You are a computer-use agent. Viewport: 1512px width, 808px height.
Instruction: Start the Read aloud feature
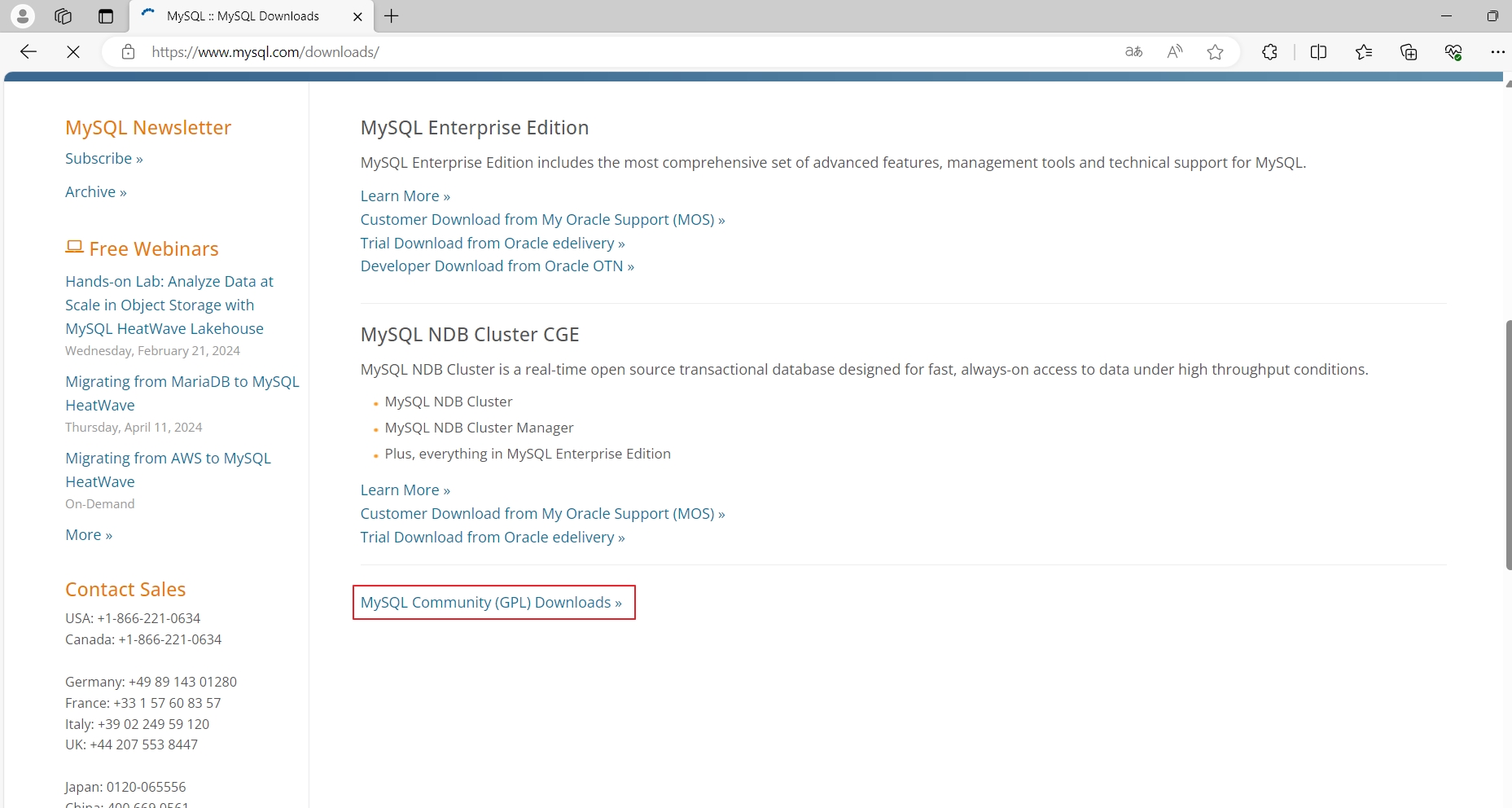[1174, 52]
